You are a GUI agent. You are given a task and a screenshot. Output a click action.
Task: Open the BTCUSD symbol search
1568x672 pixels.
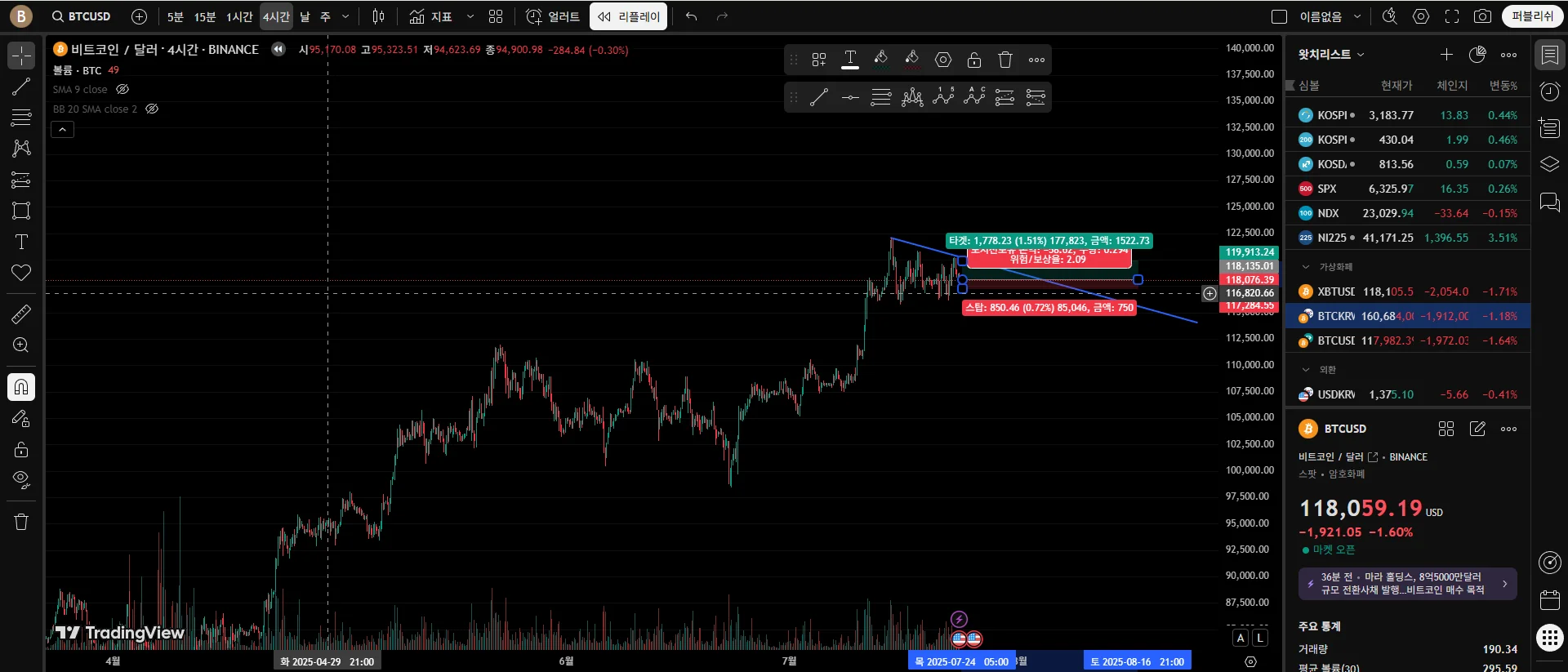[x=81, y=16]
